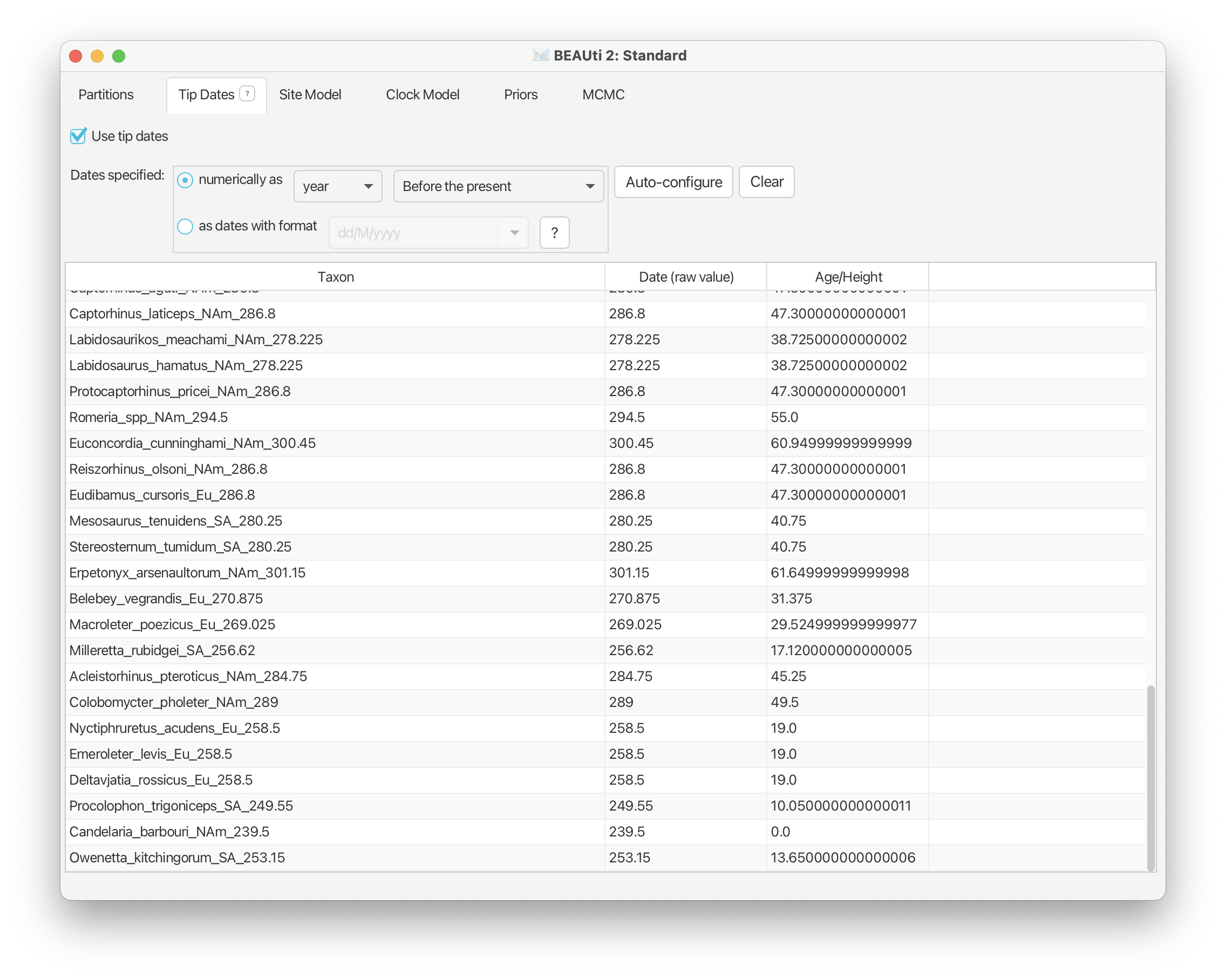
Task: Select the Tip Dates tab
Action: [x=216, y=94]
